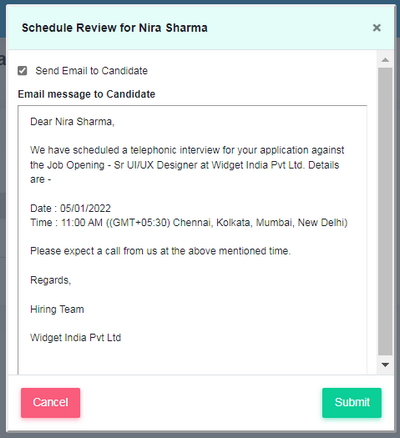Click the scrollbar up arrow
400x438 pixels.
coord(385,60)
